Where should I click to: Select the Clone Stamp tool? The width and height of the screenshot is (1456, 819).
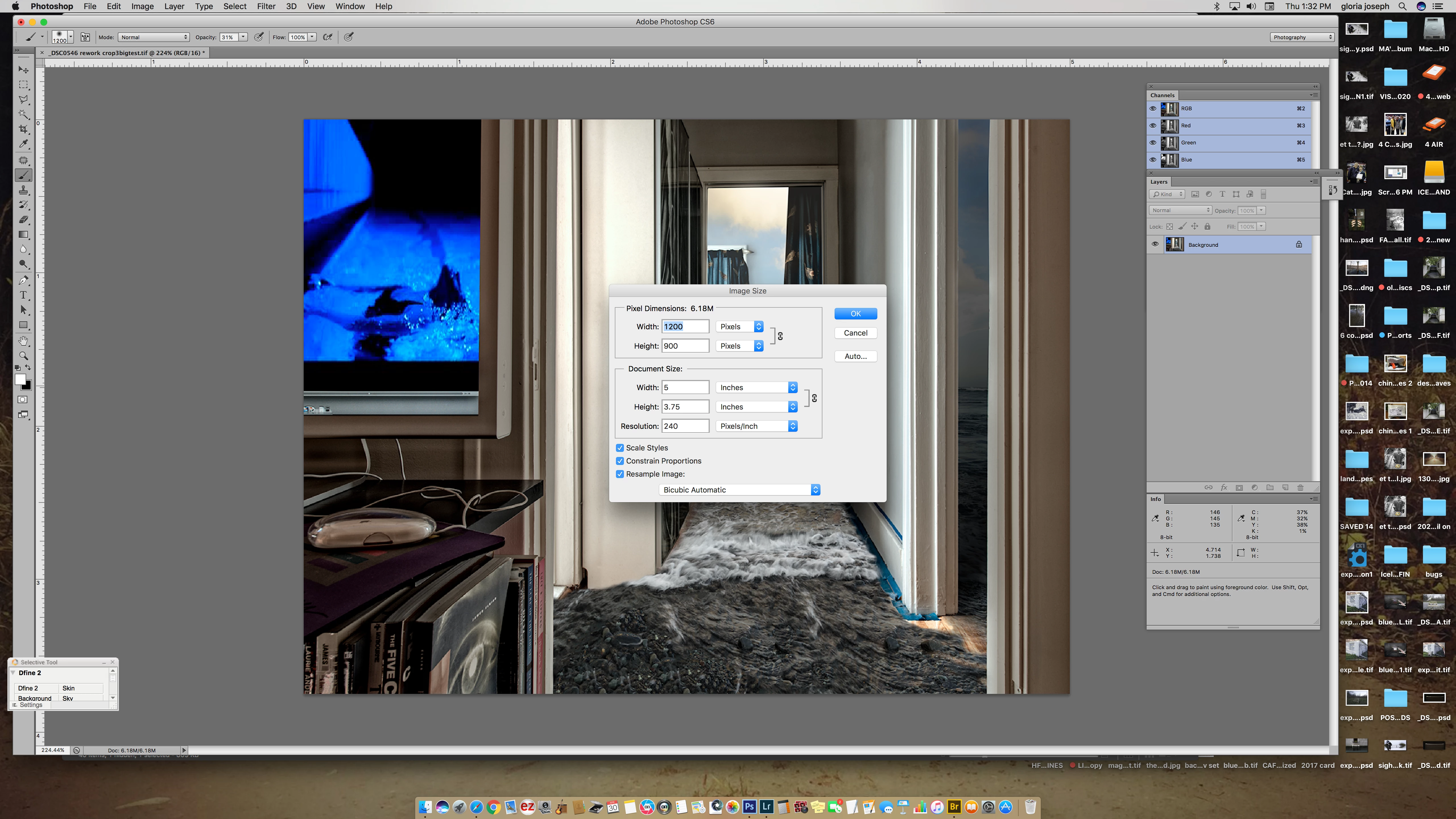[23, 190]
